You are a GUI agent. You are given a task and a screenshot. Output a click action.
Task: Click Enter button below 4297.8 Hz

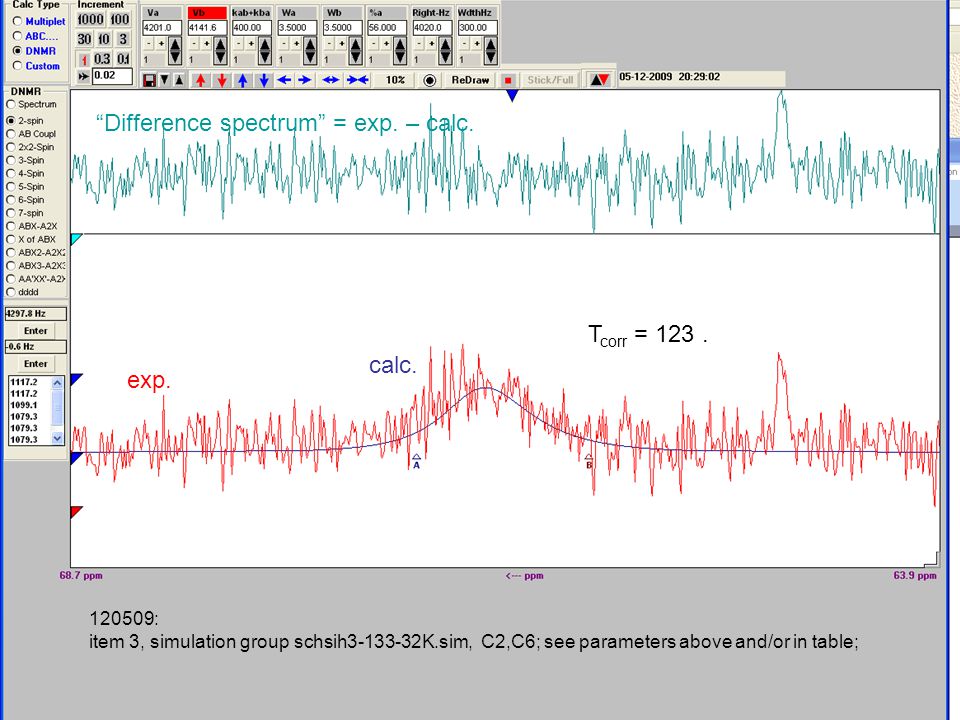36,331
